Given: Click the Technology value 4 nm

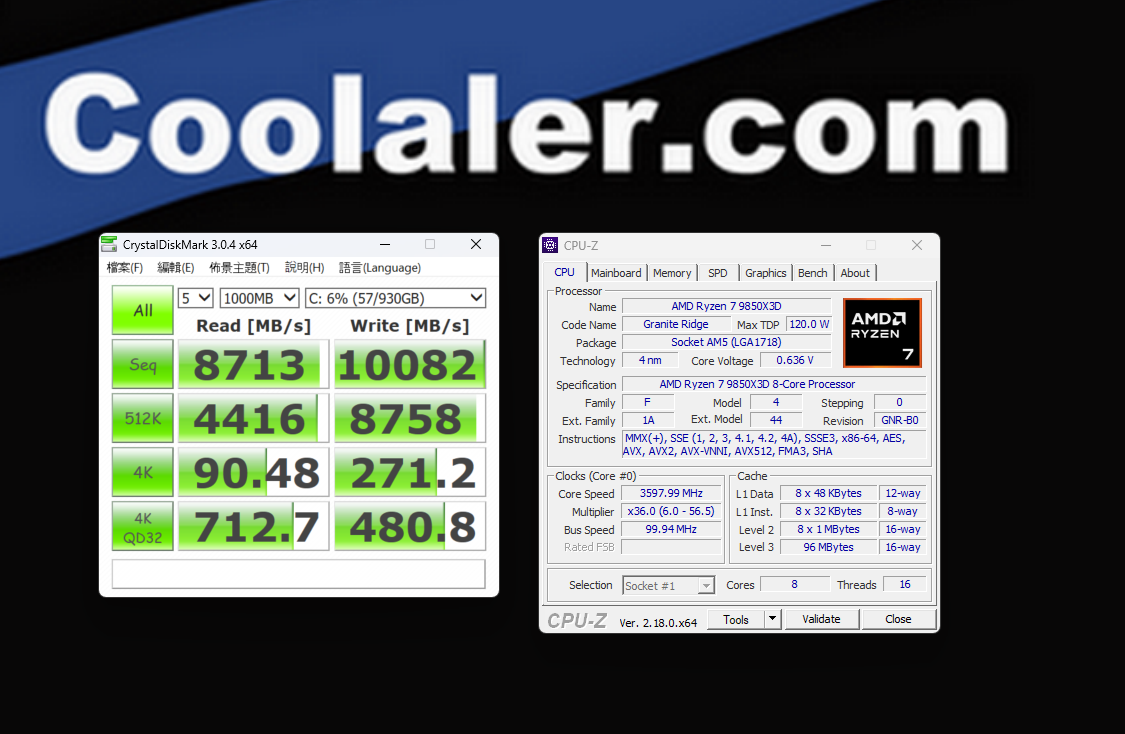Looking at the screenshot, I should coord(650,360).
